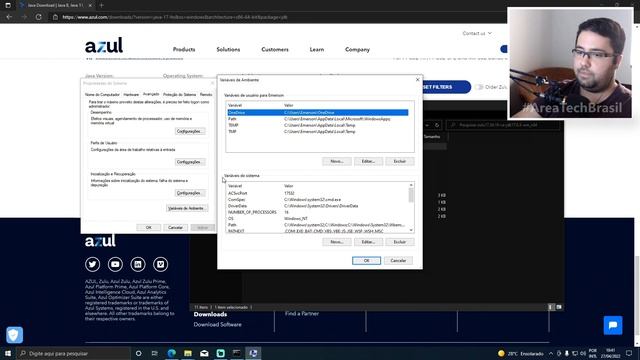Open the Learn menu
640x360 pixels.
(317, 49)
